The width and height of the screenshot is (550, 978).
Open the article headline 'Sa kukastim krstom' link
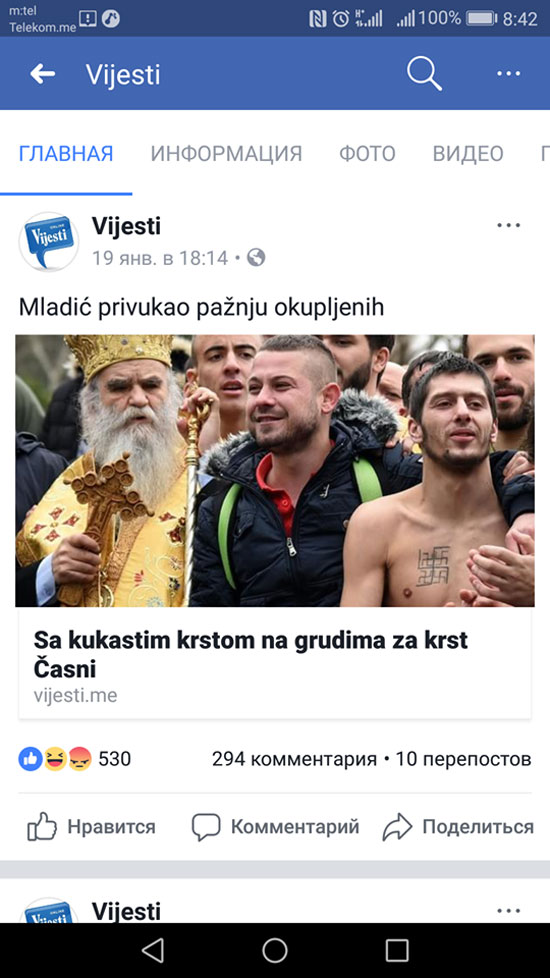tap(251, 654)
